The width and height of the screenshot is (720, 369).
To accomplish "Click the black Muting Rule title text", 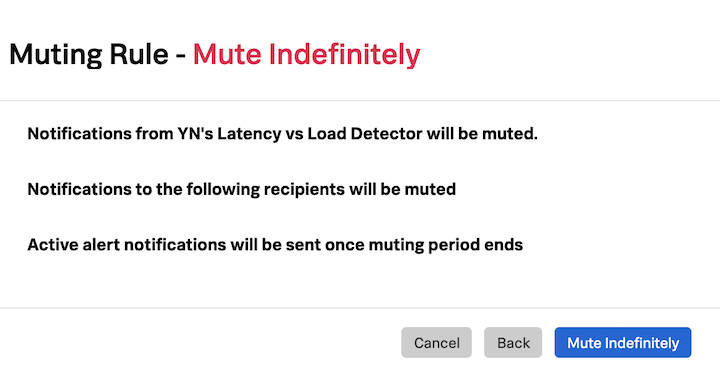I will 89,55.
